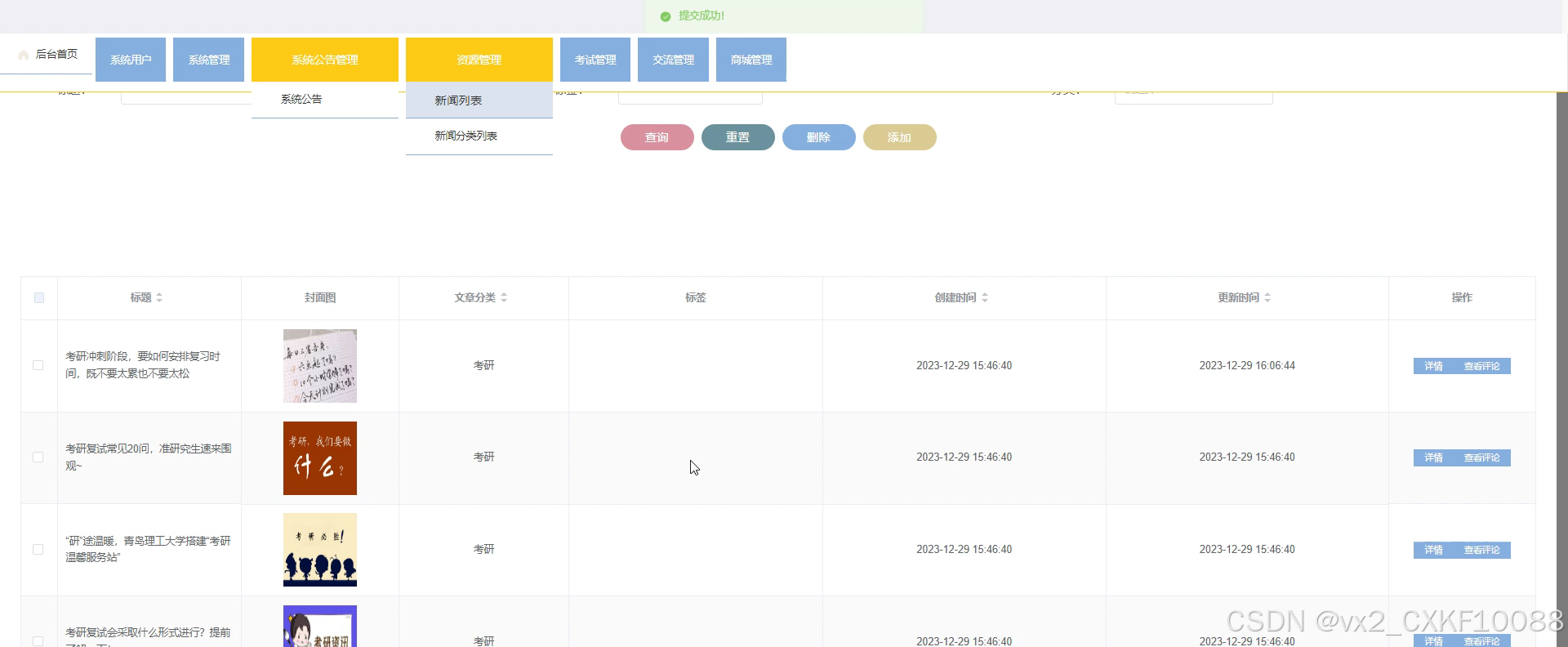The image size is (1568, 647).
Task: Open the purple 考研资讯 cover thumbnail
Action: pos(320,626)
